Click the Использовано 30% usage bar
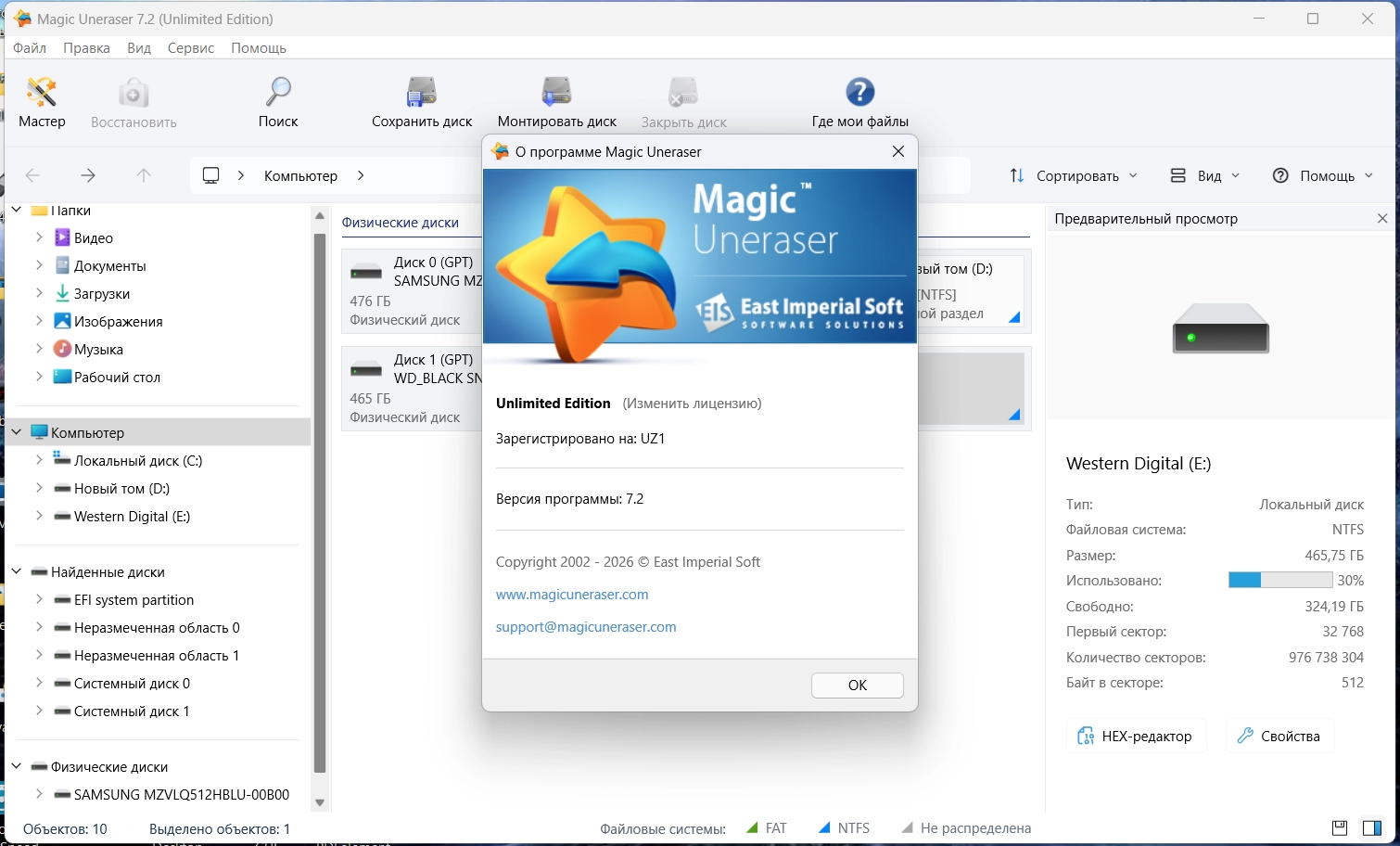This screenshot has height=846, width=1400. (x=1280, y=581)
